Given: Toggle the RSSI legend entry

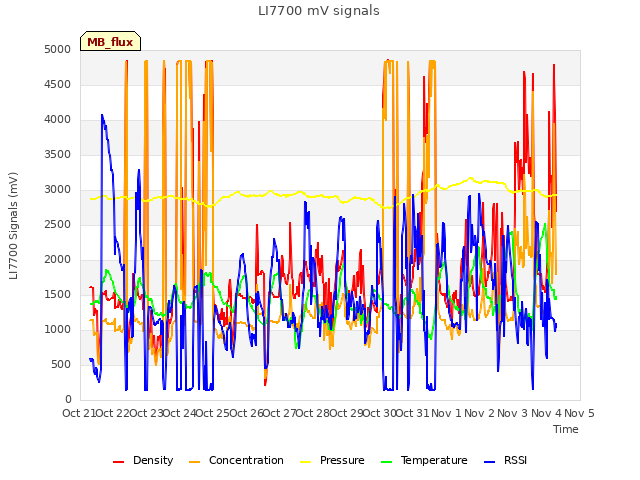Looking at the screenshot, I should pos(505,460).
